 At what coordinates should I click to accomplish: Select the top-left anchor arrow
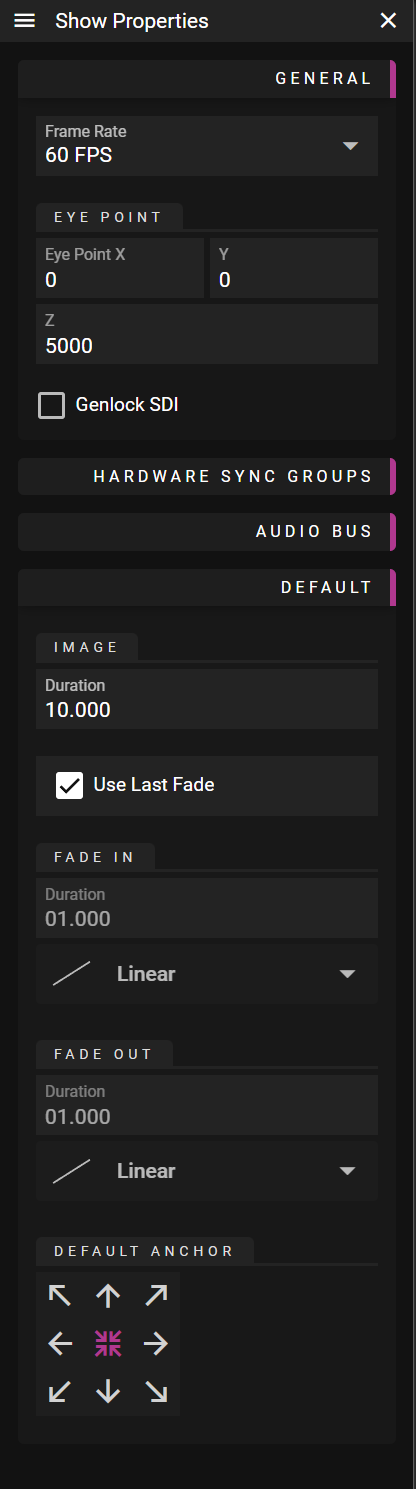tap(60, 1296)
